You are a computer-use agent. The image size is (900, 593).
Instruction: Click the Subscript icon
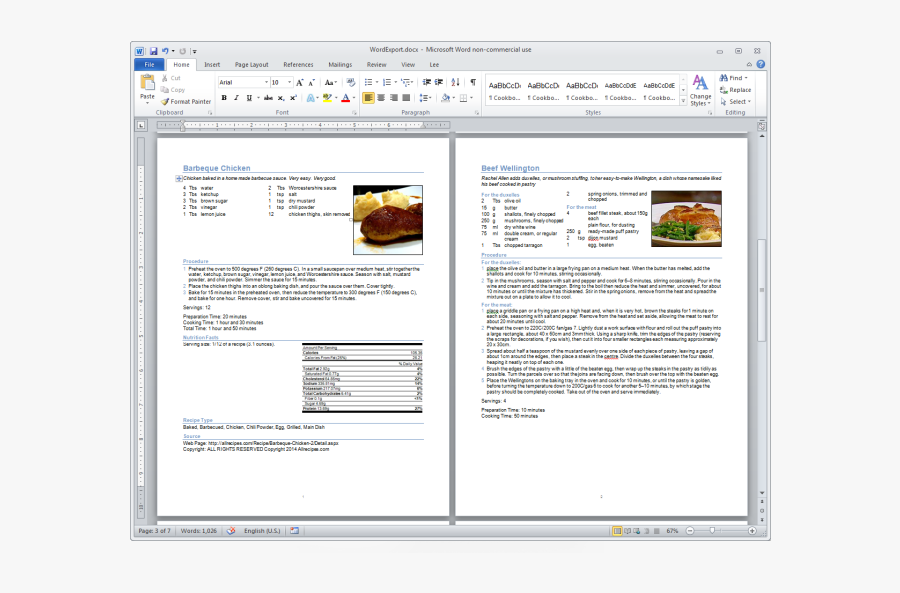tap(280, 97)
